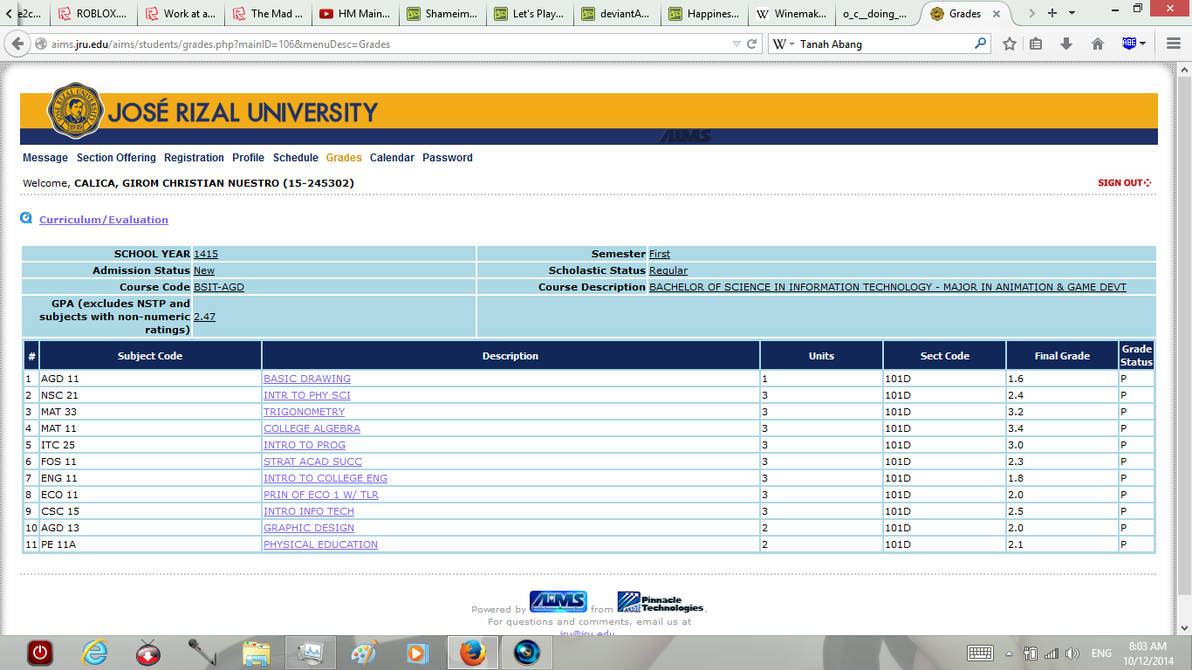1192x670 pixels.
Task: Open the Schedule menu item
Action: 296,157
